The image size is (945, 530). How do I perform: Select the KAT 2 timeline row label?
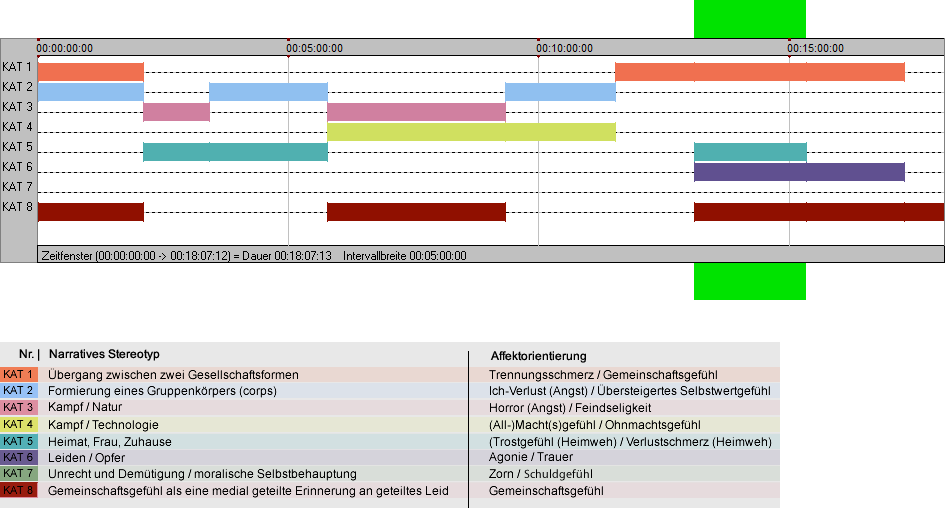[17, 87]
